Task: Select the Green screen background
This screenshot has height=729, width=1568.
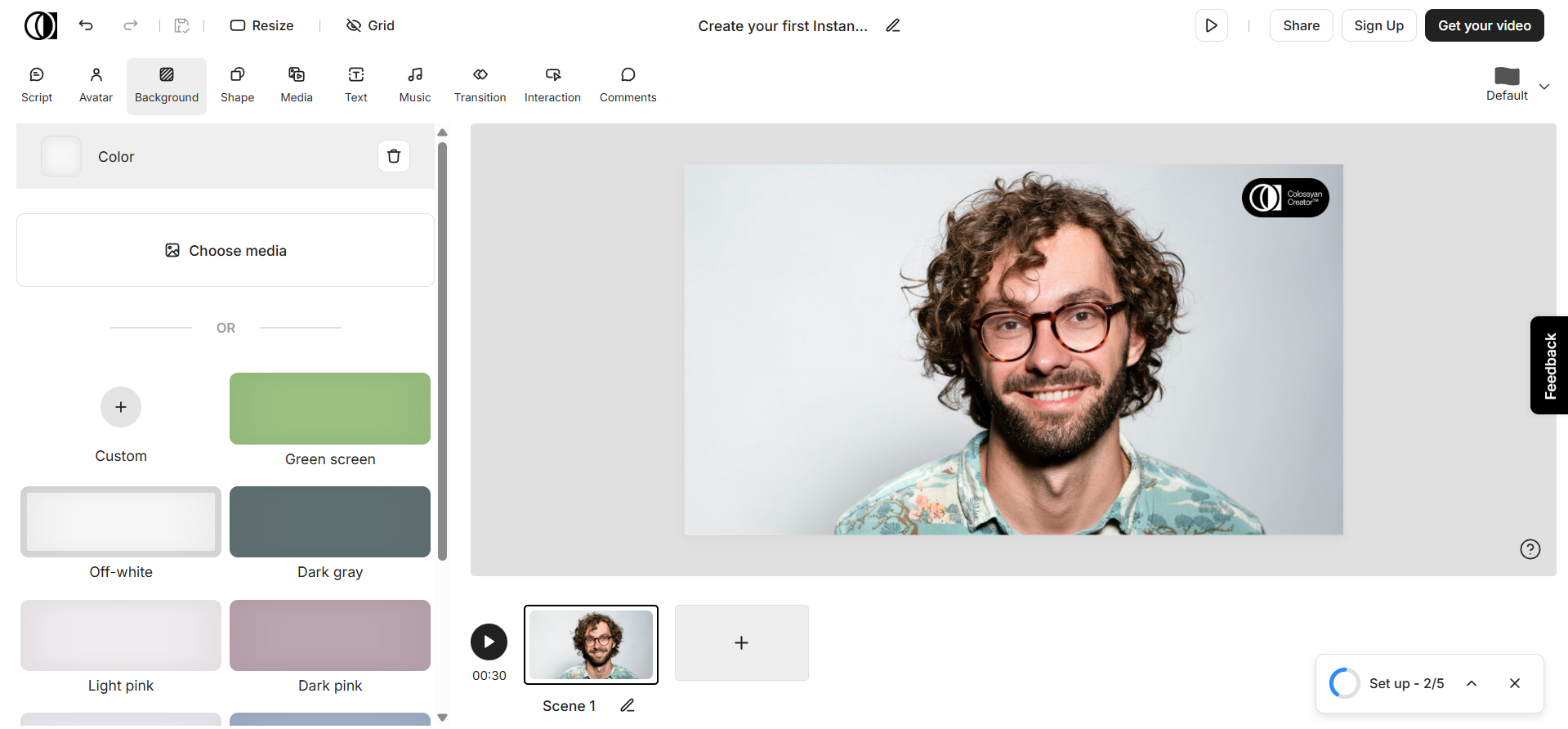Action: click(330, 409)
